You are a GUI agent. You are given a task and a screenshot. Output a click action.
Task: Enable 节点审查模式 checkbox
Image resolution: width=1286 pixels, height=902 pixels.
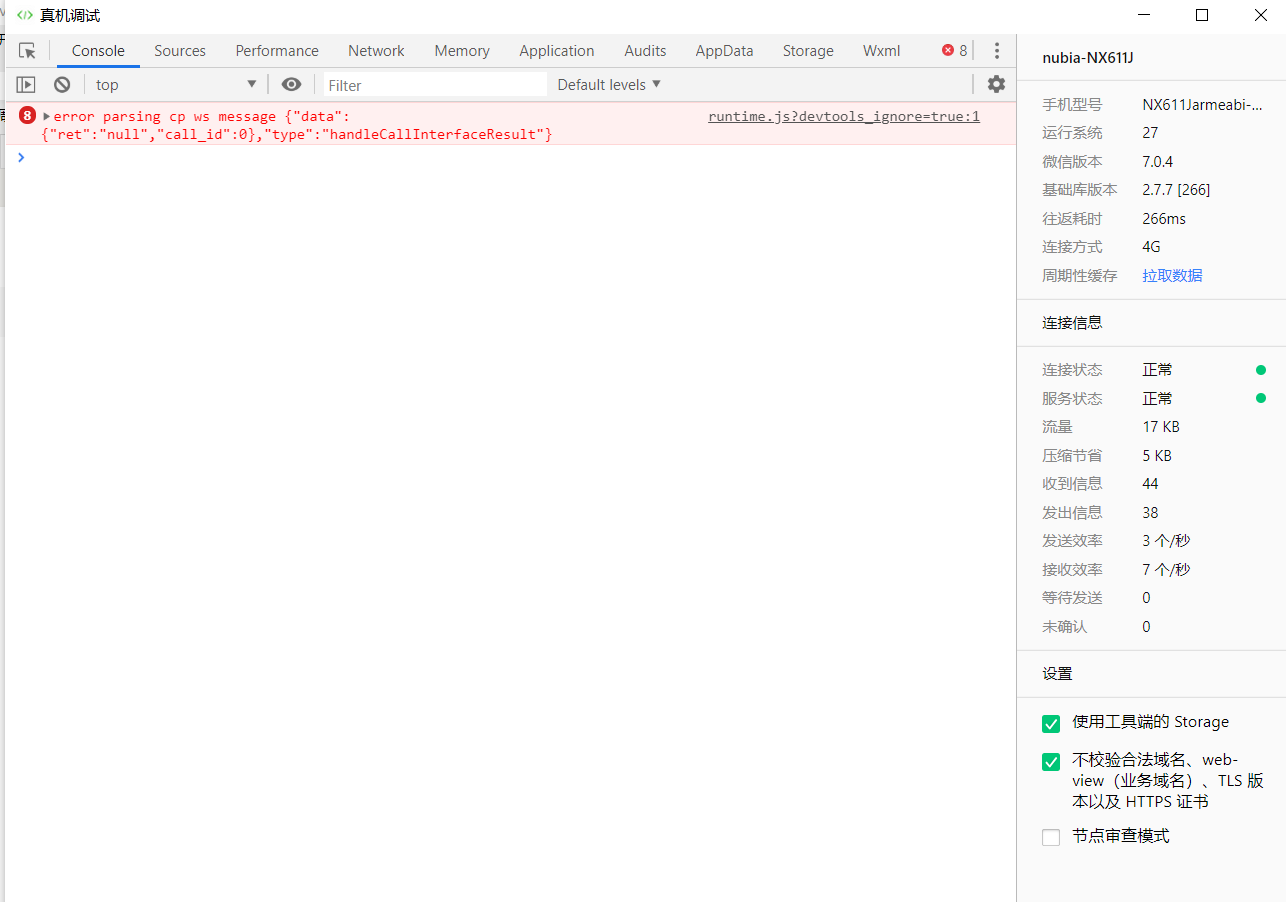tap(1051, 838)
